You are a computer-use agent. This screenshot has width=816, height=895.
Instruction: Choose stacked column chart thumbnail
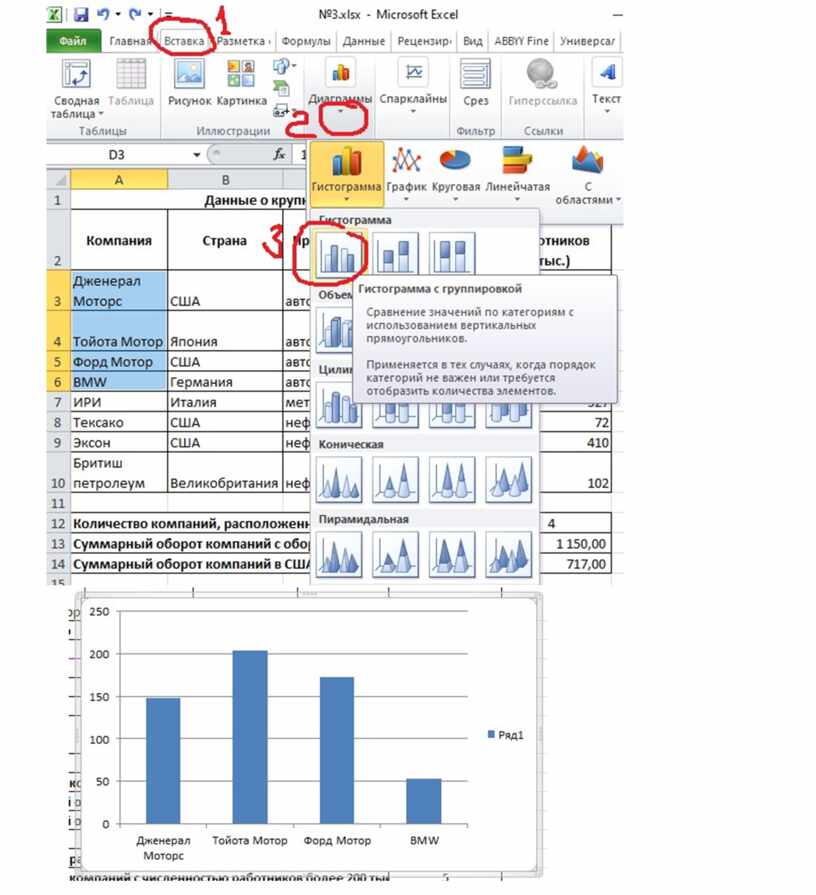click(395, 255)
